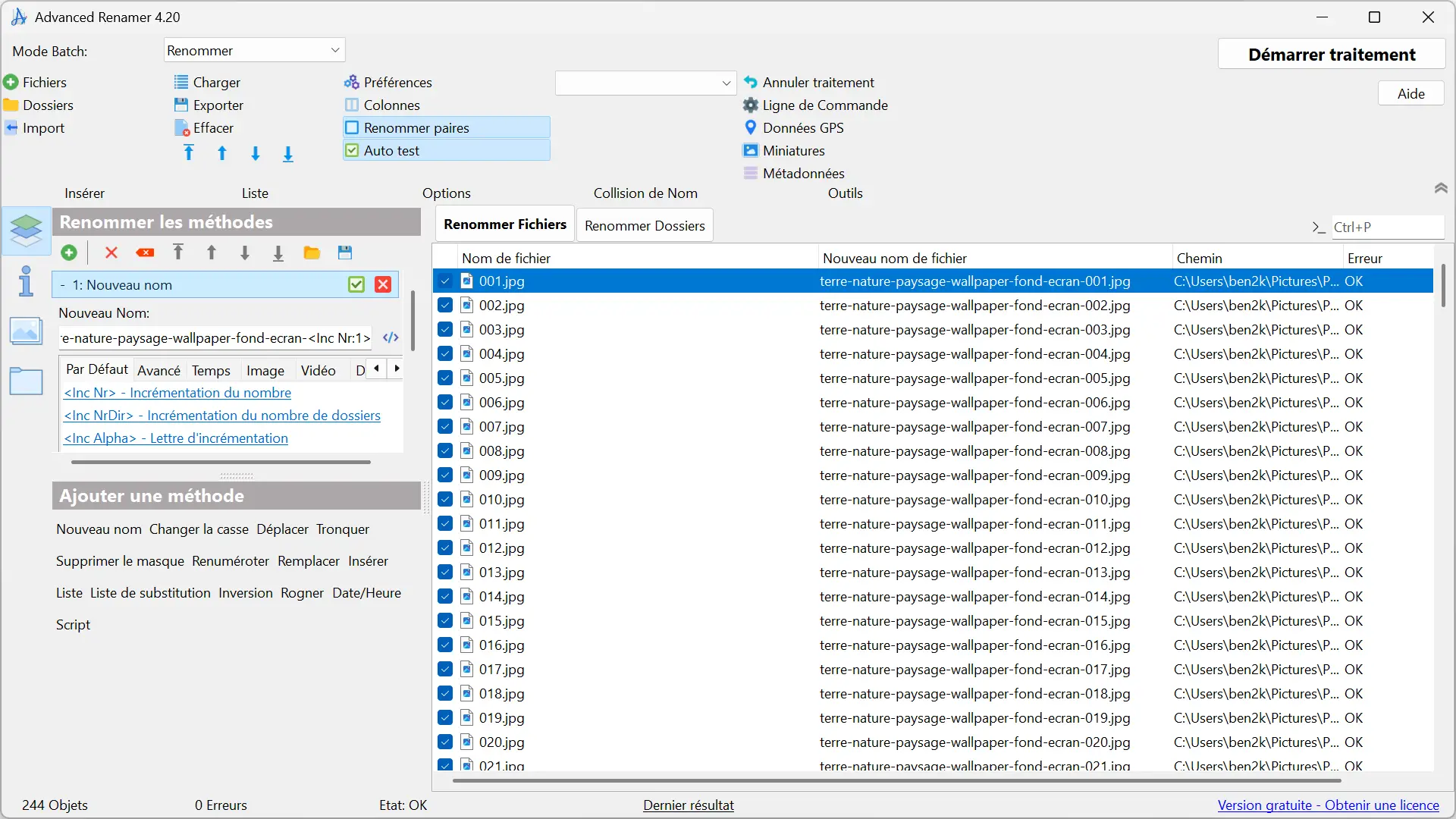Screen dimensions: 1456x819
Task: Click Charger to load a list
Action: 207,82
